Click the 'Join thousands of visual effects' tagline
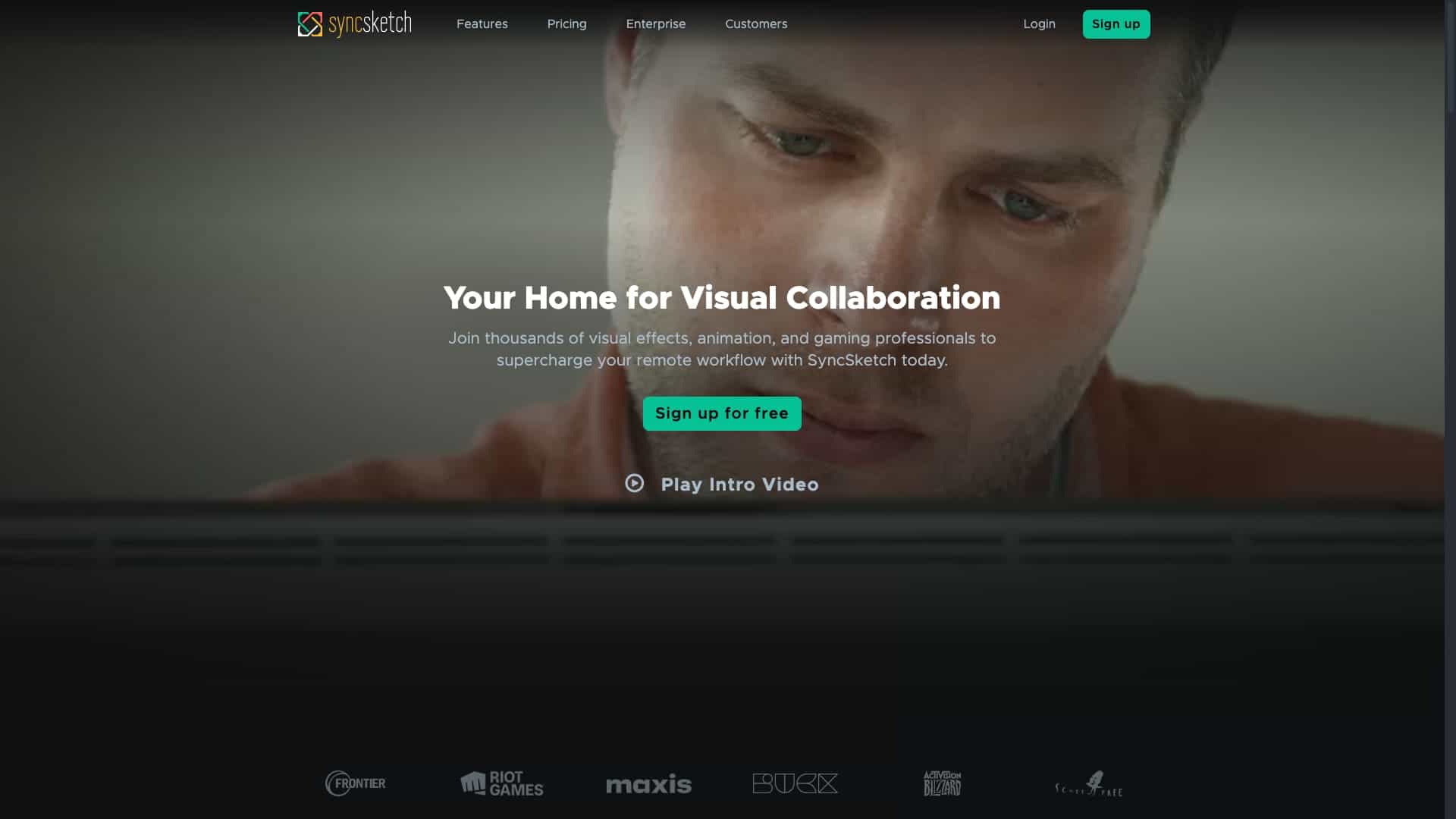1456x819 pixels. click(722, 349)
